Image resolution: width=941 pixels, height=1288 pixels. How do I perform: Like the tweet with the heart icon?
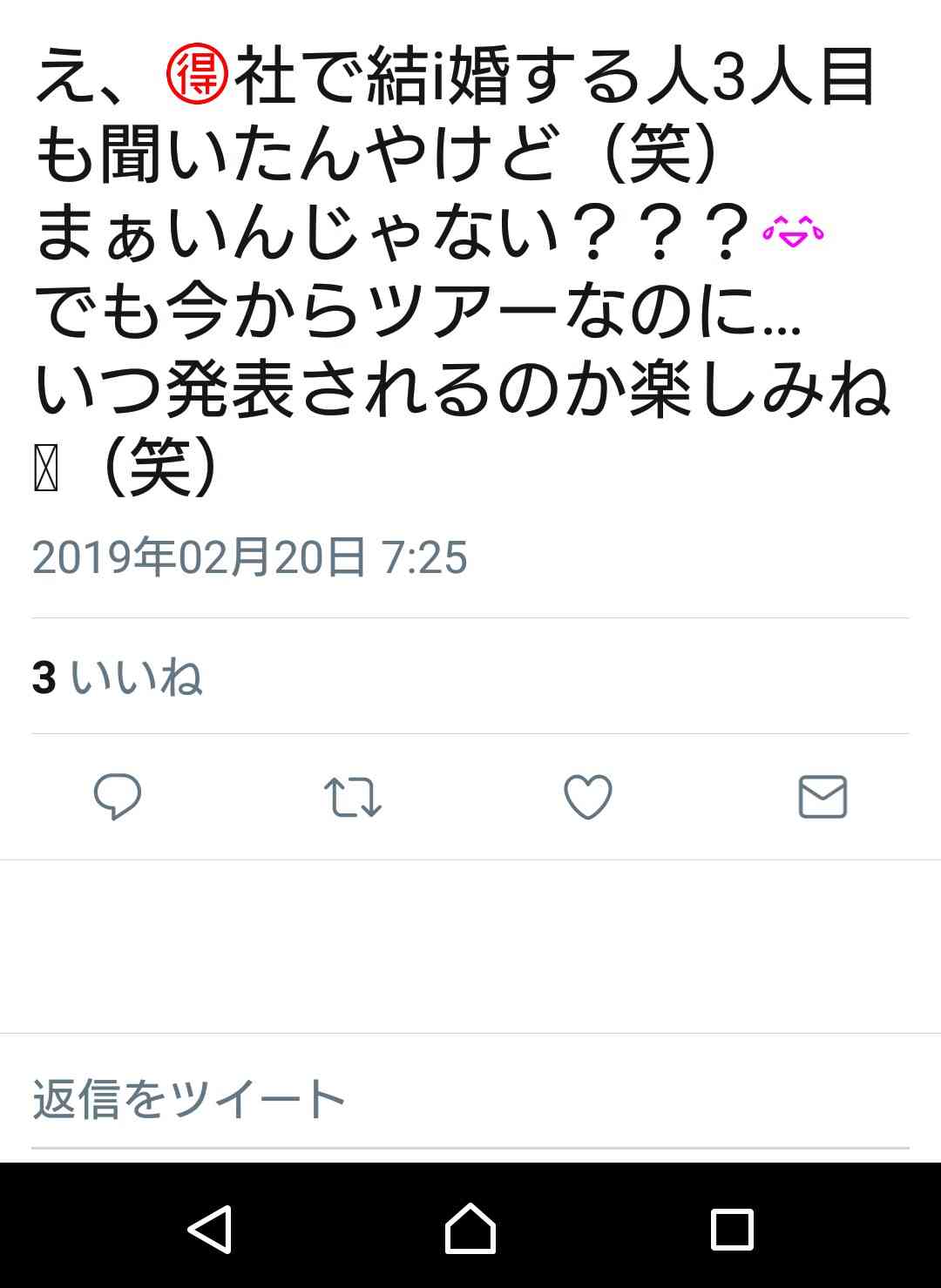point(588,797)
